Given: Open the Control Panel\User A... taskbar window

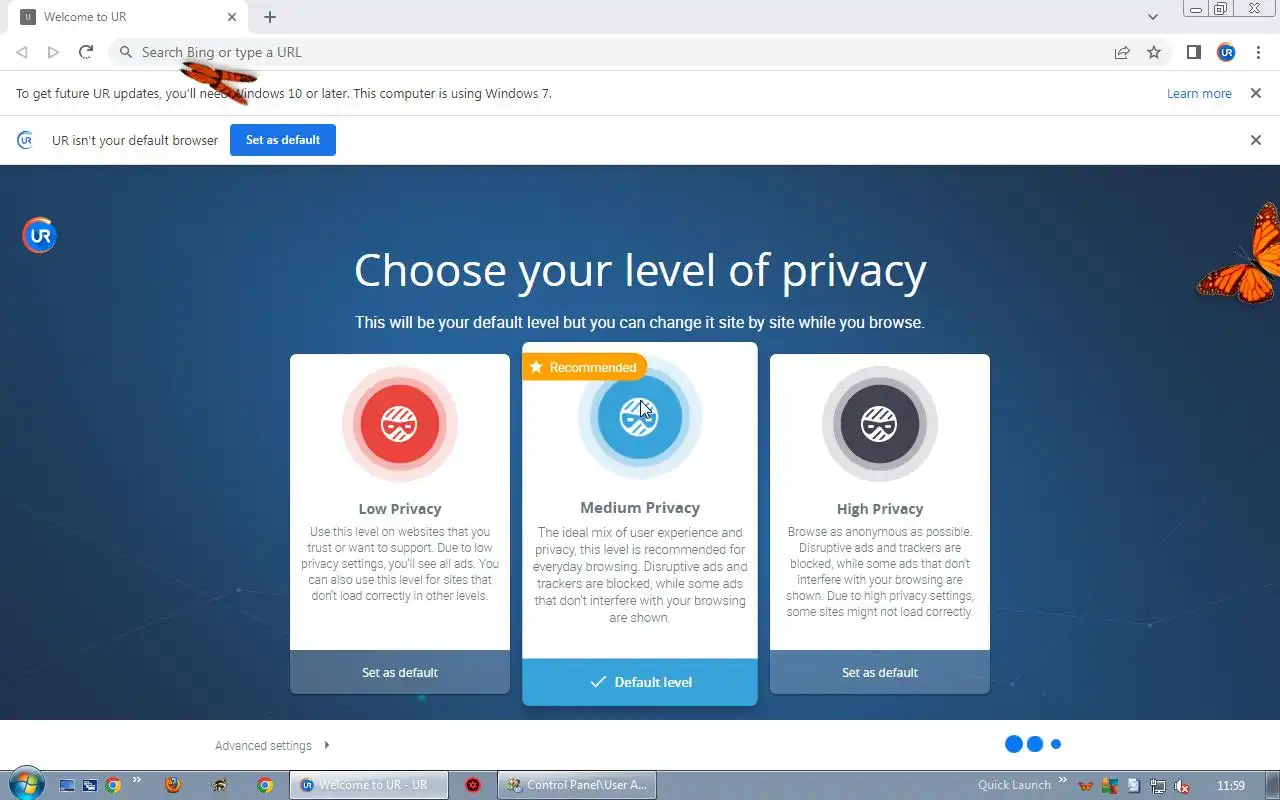Looking at the screenshot, I should (578, 785).
